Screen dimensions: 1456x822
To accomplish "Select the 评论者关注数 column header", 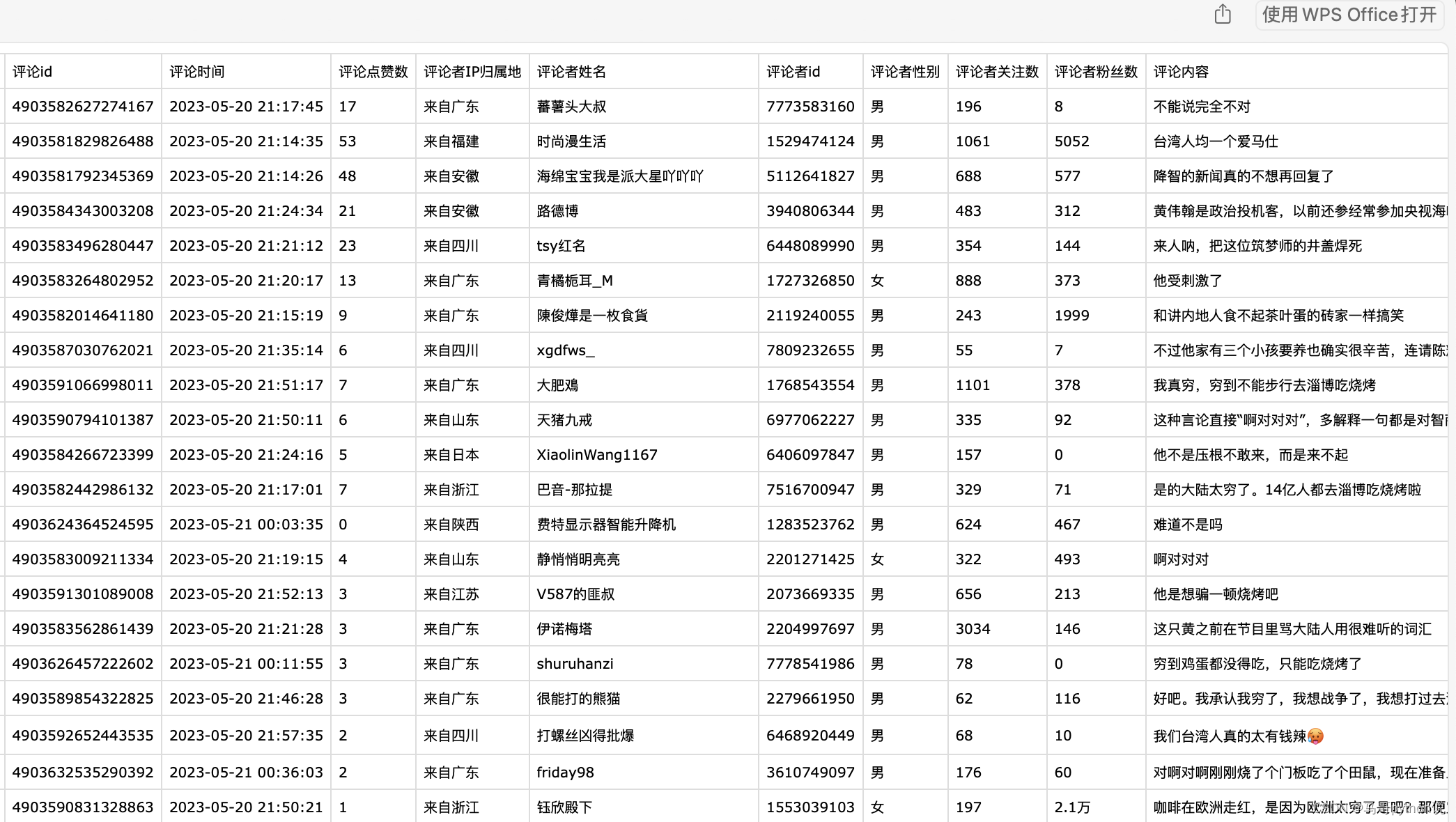I will [x=997, y=72].
